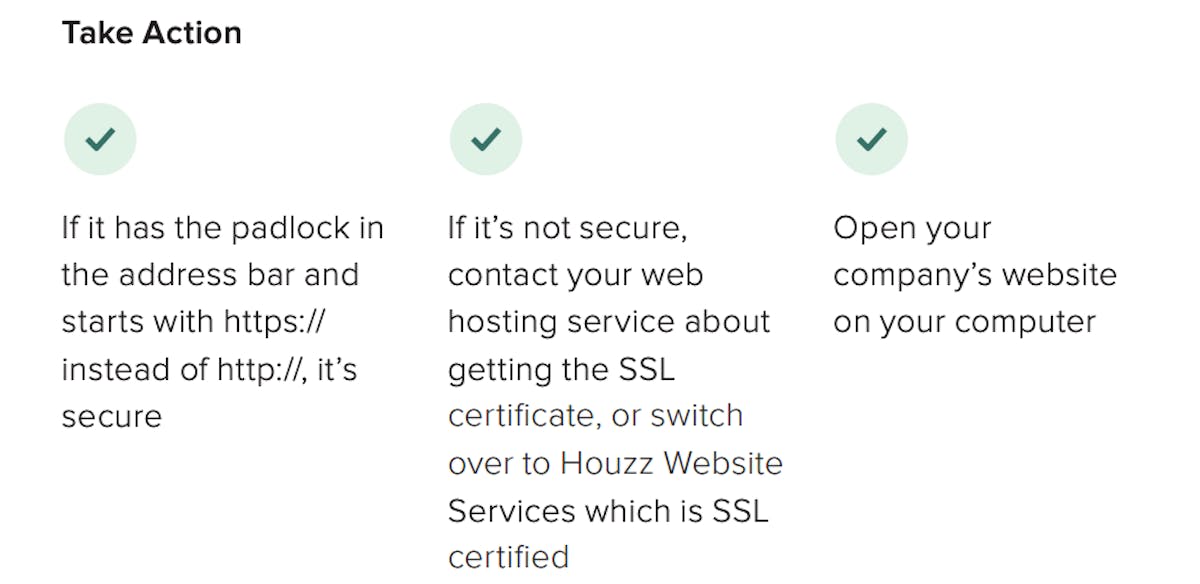Click the "contact your web" line

(x=575, y=275)
